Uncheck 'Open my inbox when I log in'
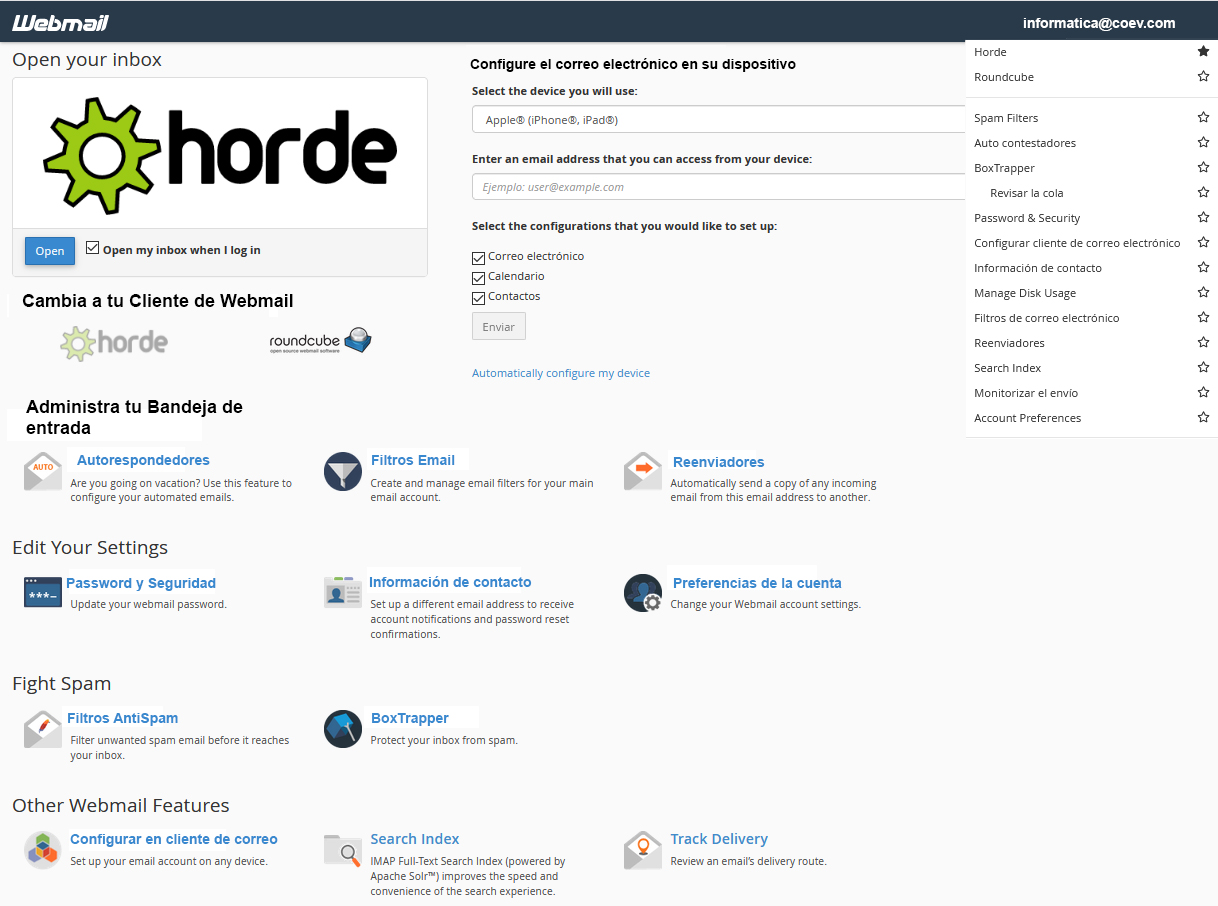This screenshot has height=906, width=1218. (93, 248)
